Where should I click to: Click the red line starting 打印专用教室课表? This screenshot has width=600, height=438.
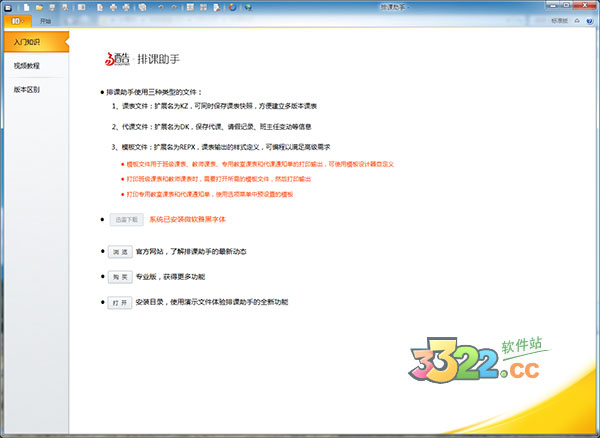point(210,194)
